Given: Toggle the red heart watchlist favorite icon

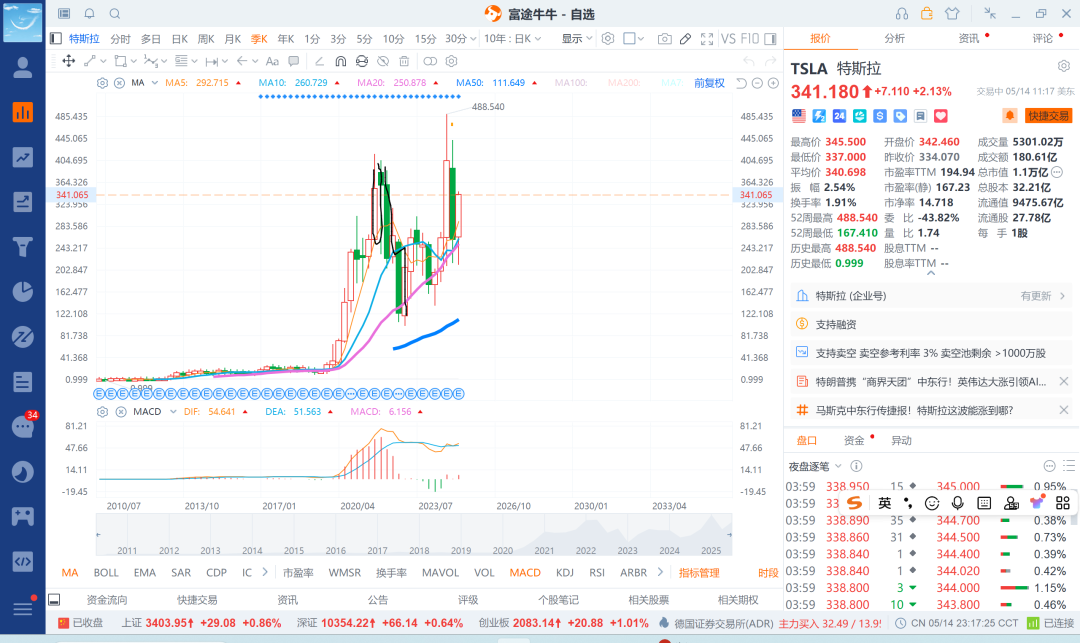Looking at the screenshot, I should [x=941, y=116].
